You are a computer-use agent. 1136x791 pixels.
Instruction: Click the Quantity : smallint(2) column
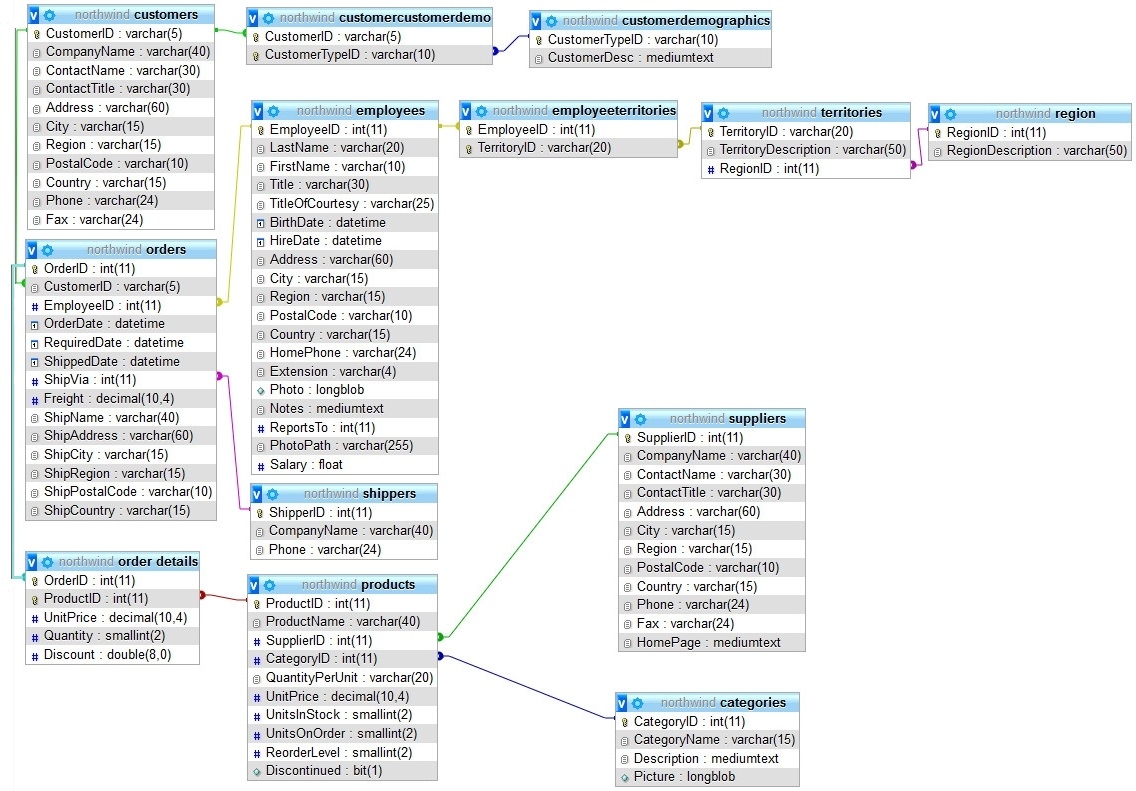tap(112, 636)
